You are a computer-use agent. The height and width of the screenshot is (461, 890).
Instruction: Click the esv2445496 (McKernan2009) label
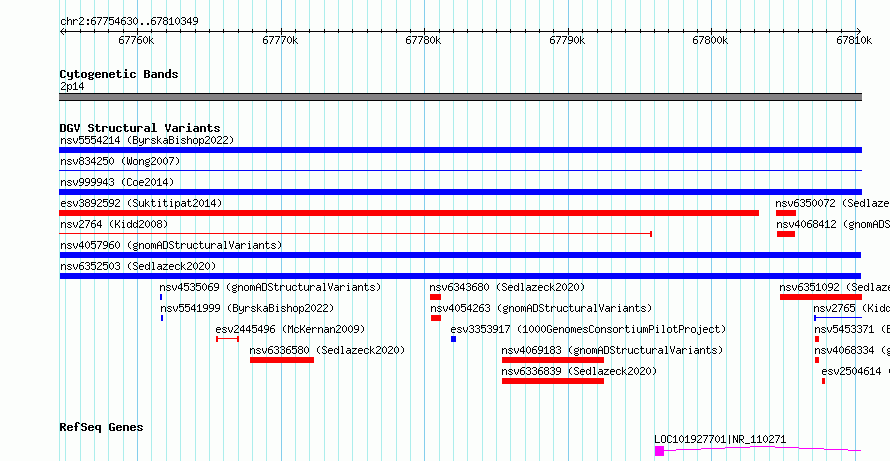(x=290, y=329)
